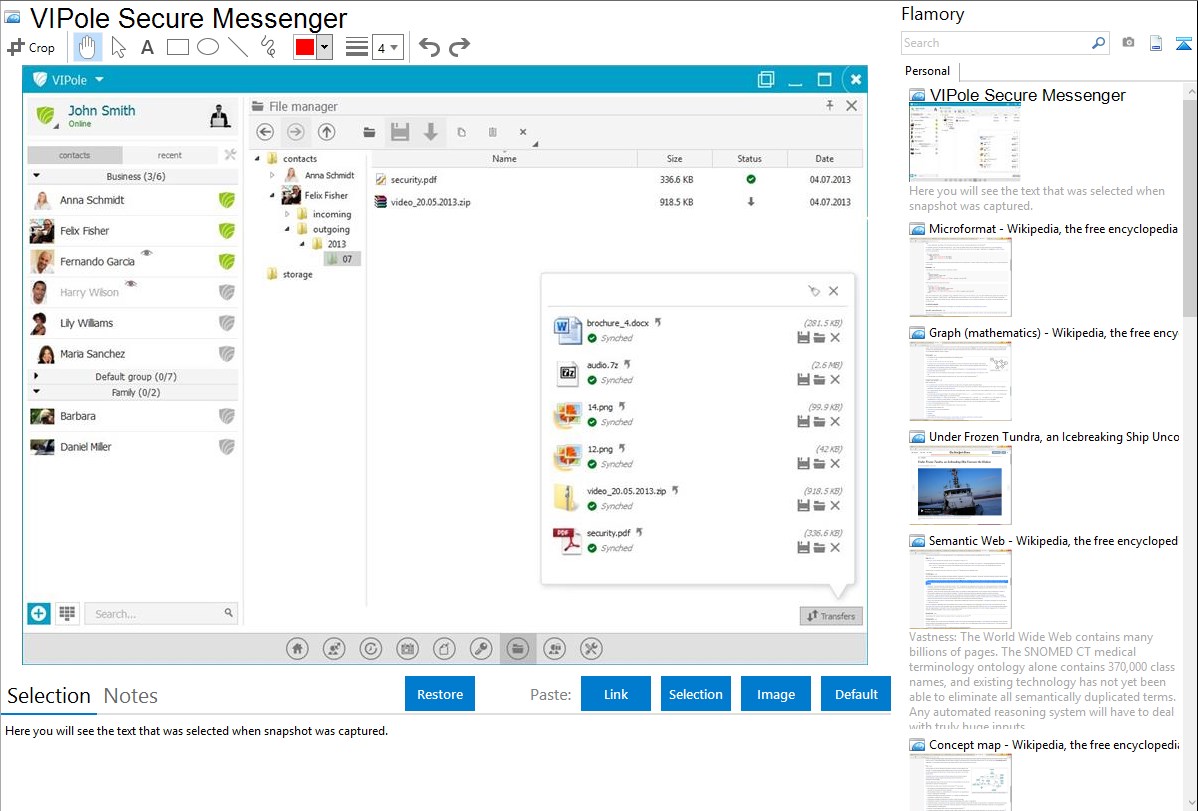
Task: Click the floppy save icon in File manager toolbar
Action: (400, 132)
